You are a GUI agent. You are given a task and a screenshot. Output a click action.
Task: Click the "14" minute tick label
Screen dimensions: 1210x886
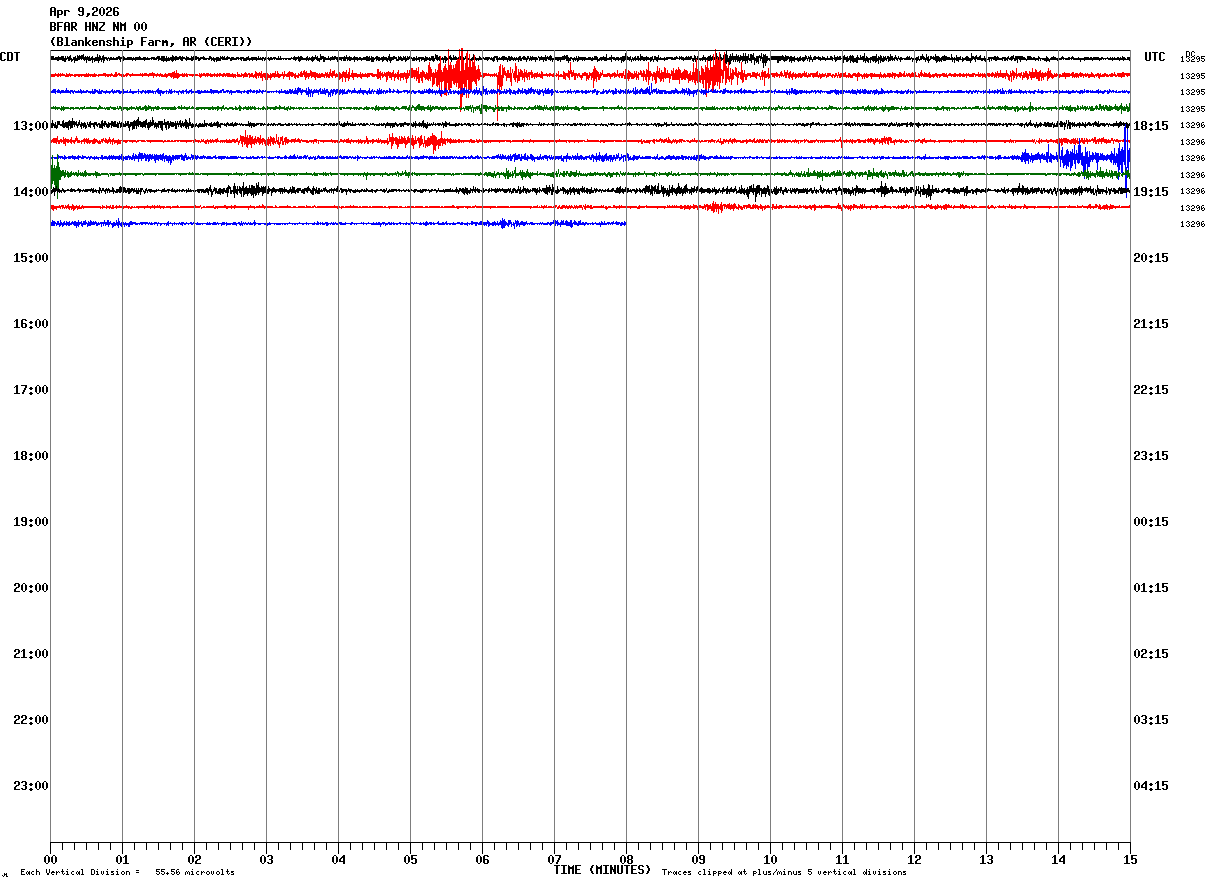(x=1058, y=860)
